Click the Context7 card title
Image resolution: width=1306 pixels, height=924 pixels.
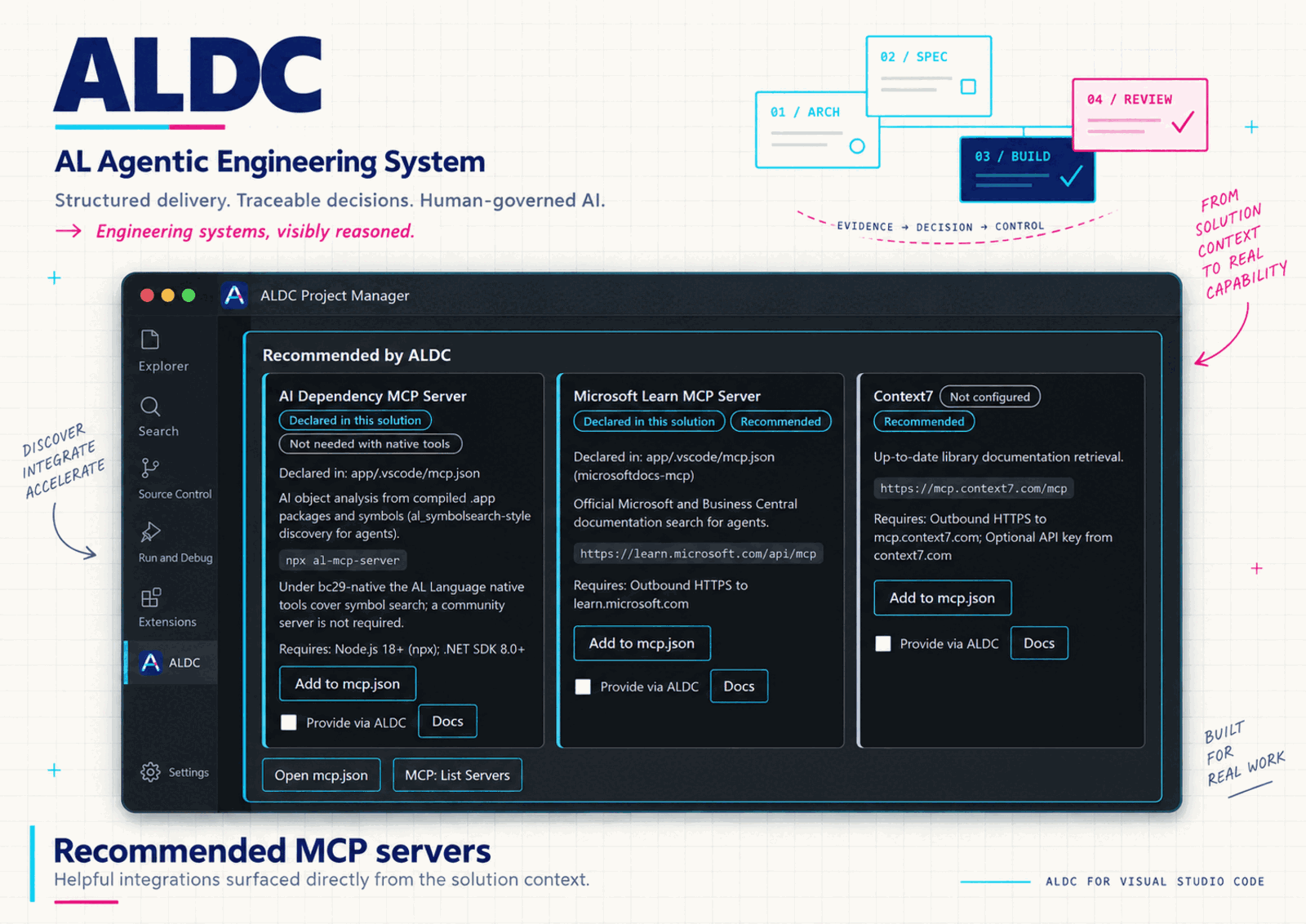tap(903, 396)
